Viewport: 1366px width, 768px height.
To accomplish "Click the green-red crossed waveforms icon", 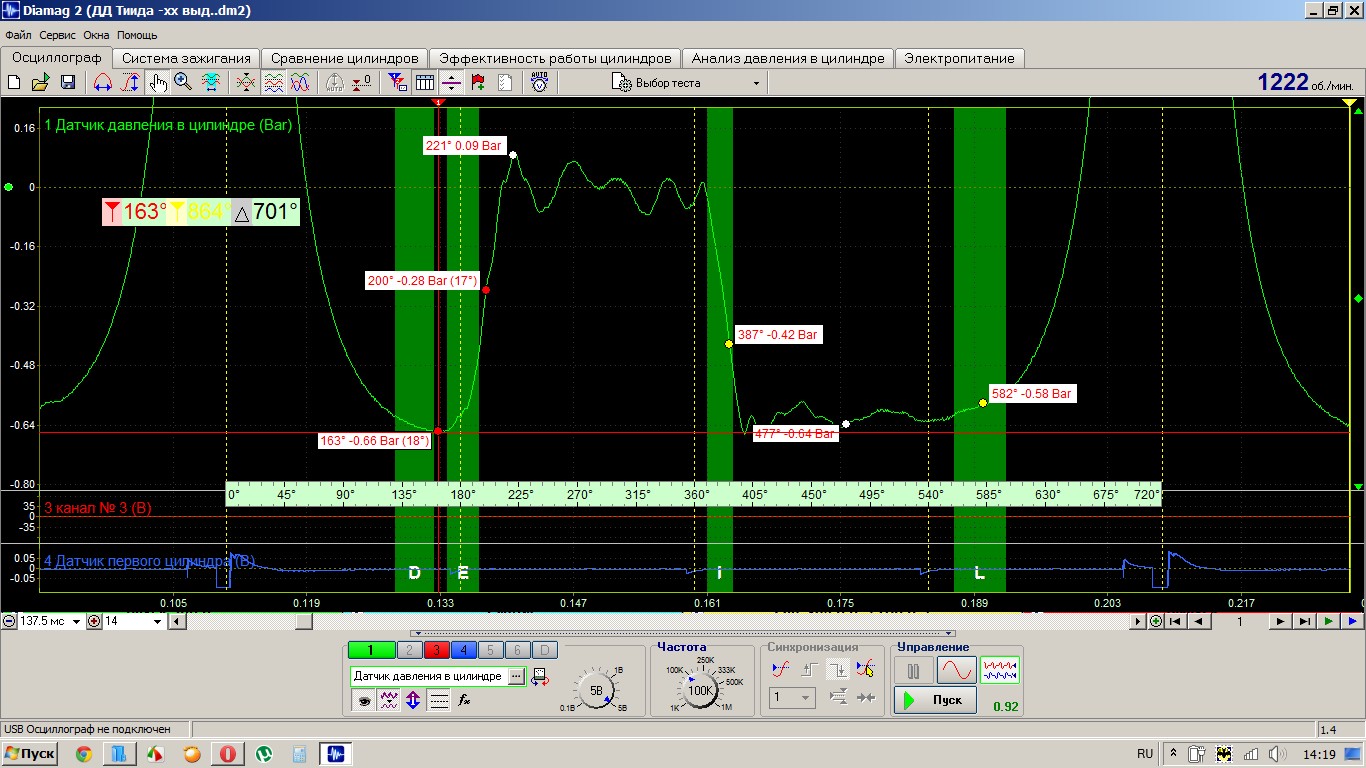I will (x=245, y=83).
